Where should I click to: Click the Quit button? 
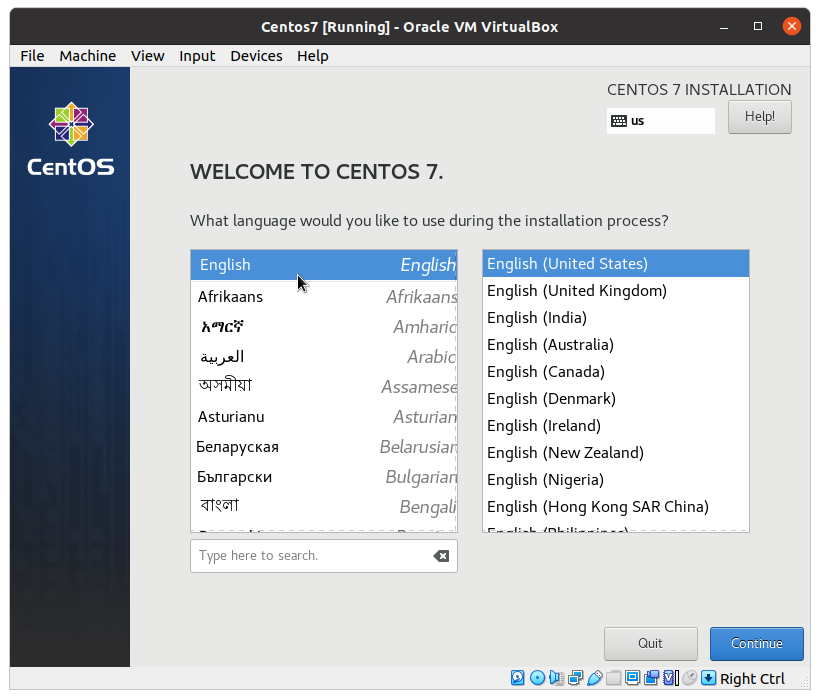tap(651, 644)
